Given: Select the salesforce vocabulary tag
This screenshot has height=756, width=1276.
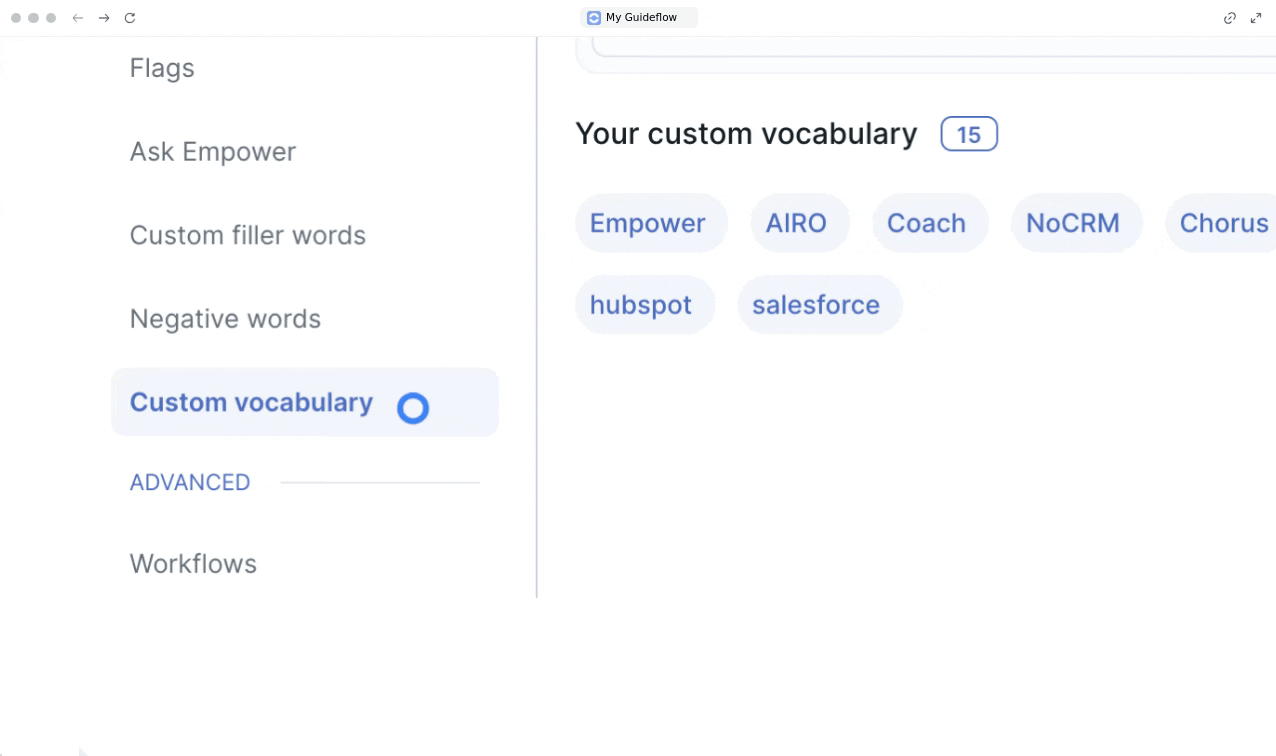Looking at the screenshot, I should coord(816,305).
